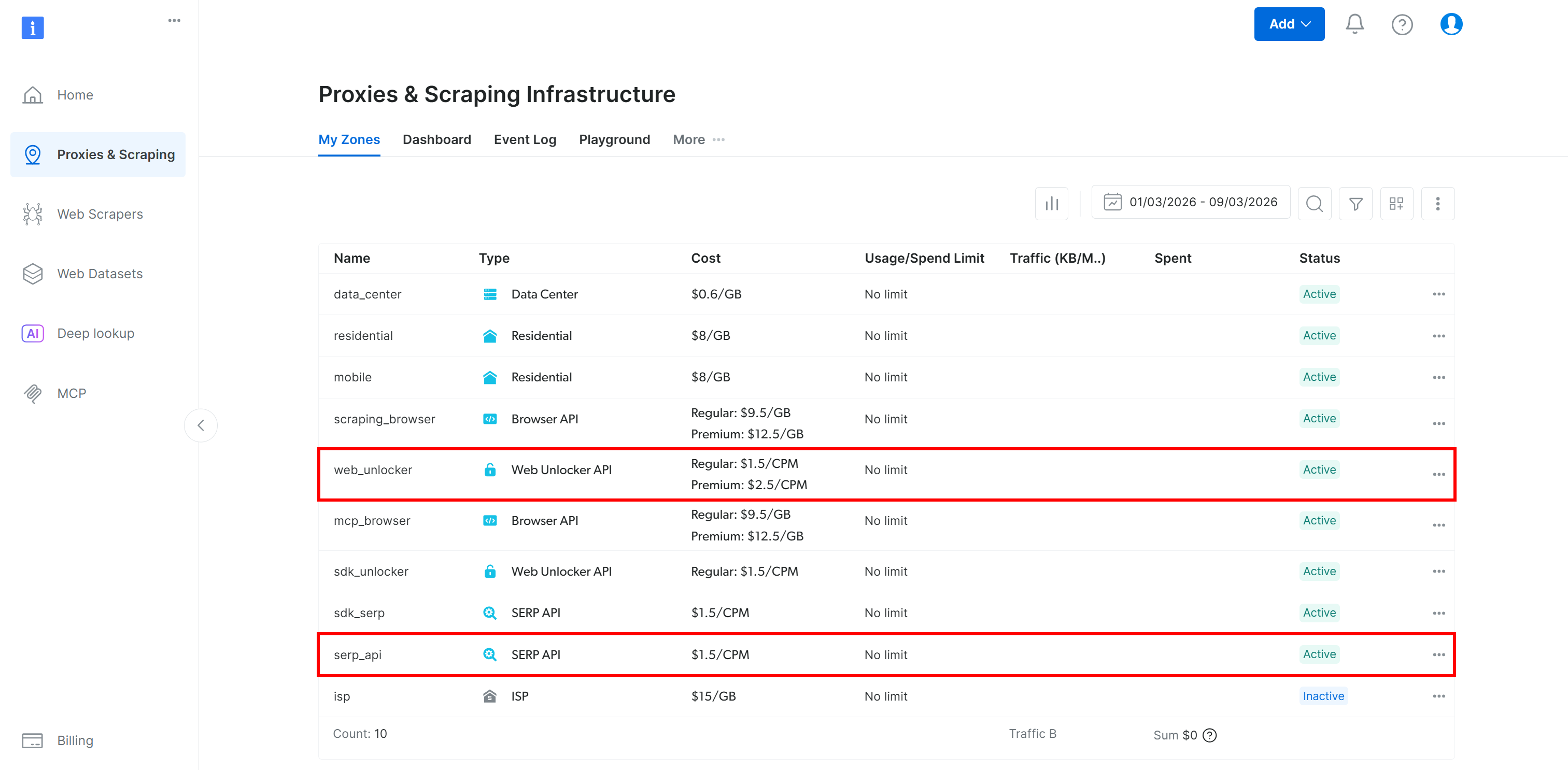The image size is (1568, 770).
Task: Click the customize columns grid icon
Action: tap(1396, 203)
